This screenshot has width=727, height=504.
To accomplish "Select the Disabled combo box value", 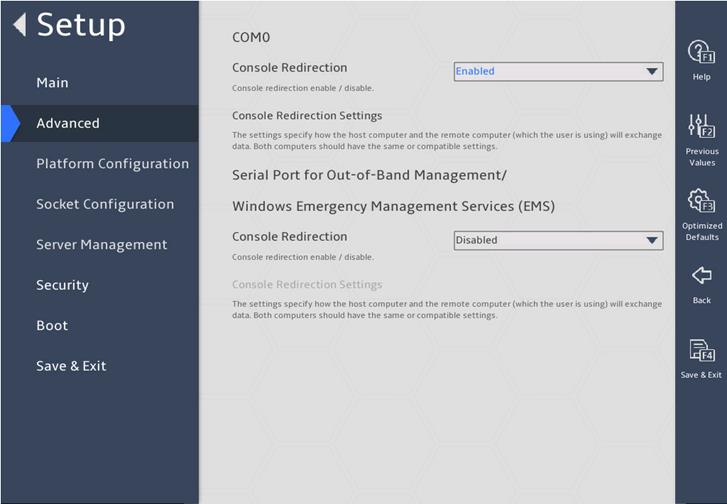I will click(x=558, y=240).
